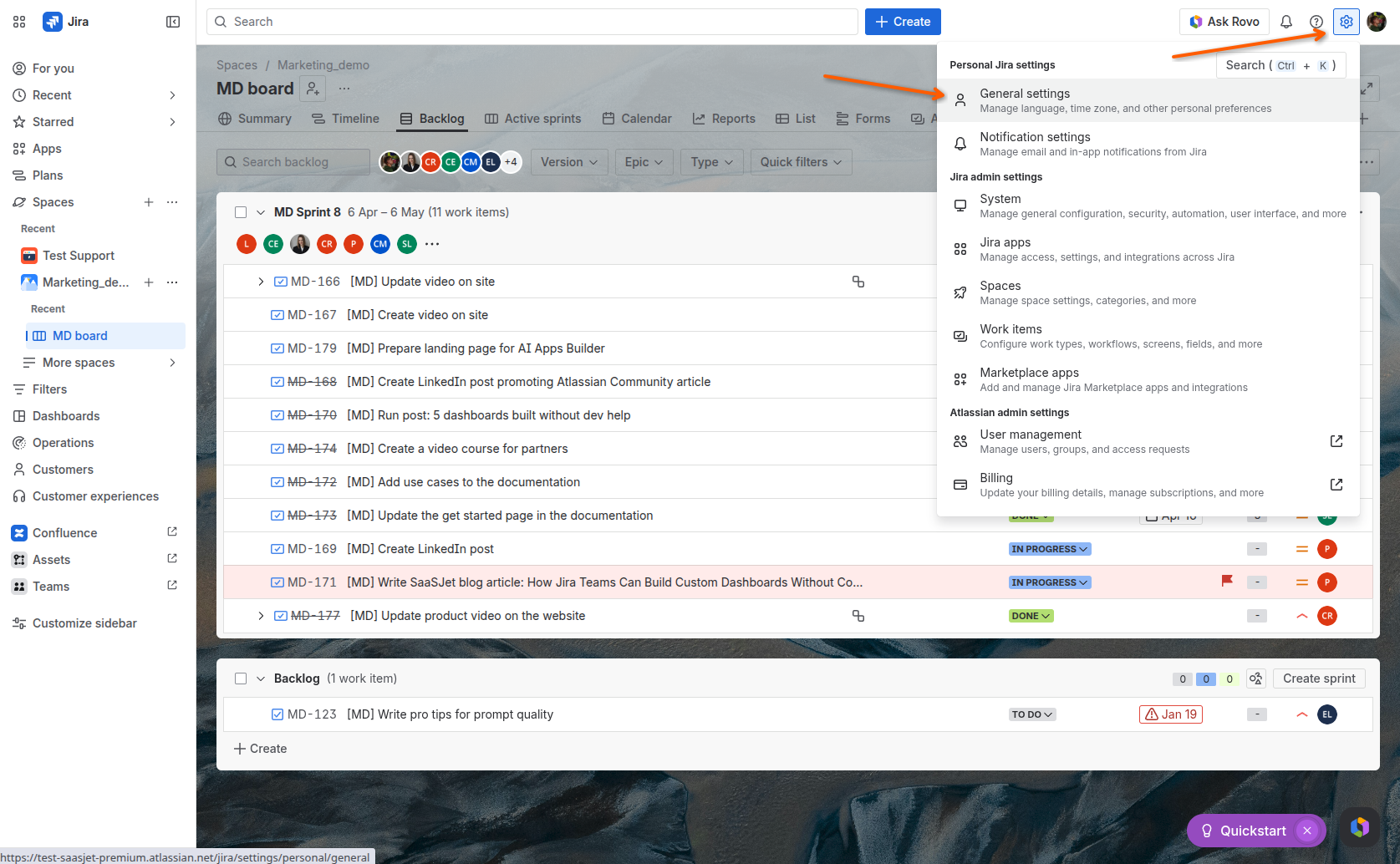Viewport: 1400px width, 864px height.
Task: Click the EL assignee avatar on MD-123
Action: tap(1327, 714)
